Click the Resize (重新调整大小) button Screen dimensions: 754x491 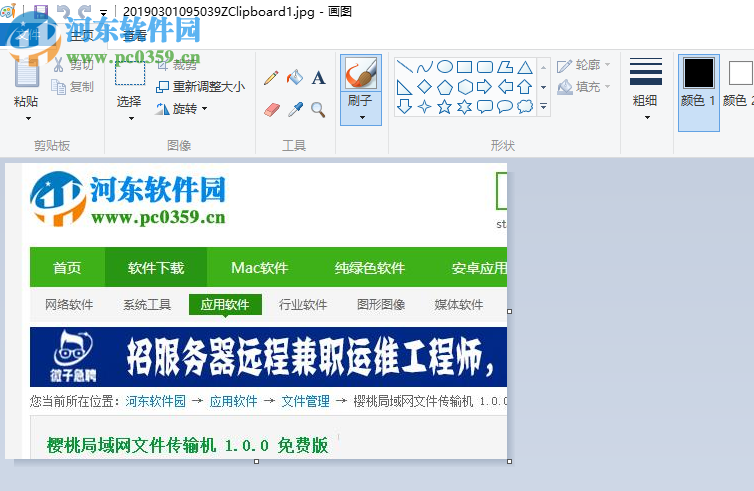[201, 87]
